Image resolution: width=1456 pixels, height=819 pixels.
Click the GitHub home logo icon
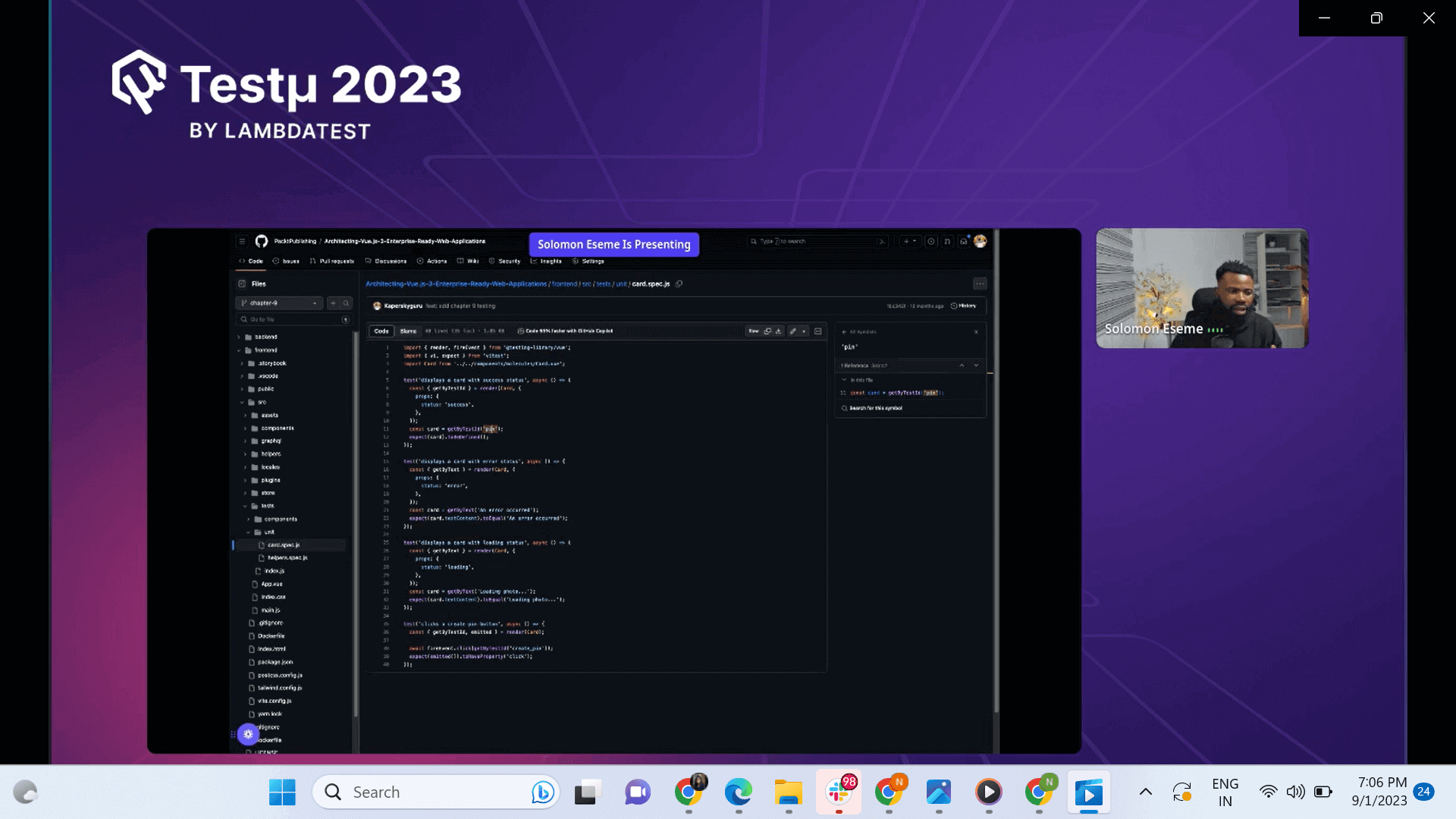click(x=262, y=241)
